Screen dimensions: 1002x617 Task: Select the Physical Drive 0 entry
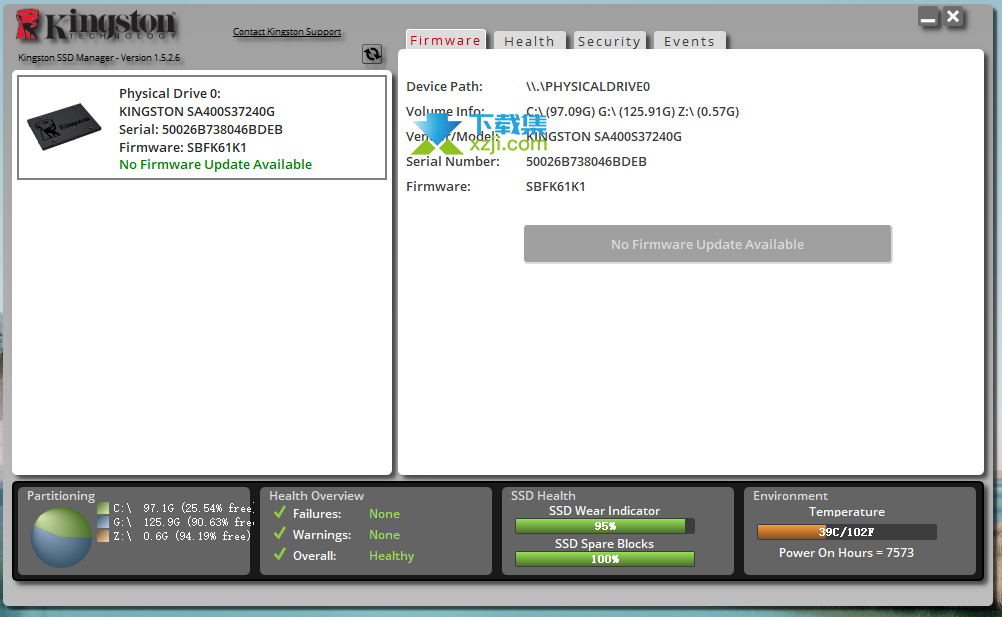click(202, 128)
